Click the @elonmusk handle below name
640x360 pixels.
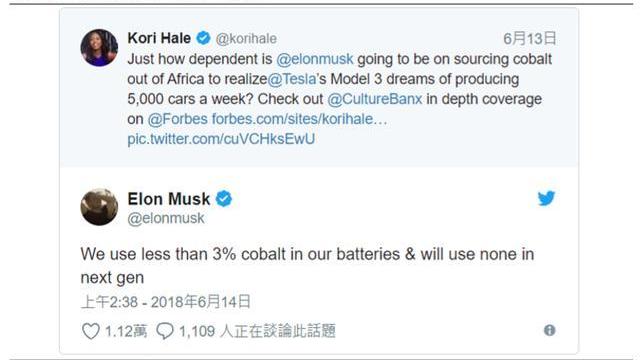click(166, 218)
